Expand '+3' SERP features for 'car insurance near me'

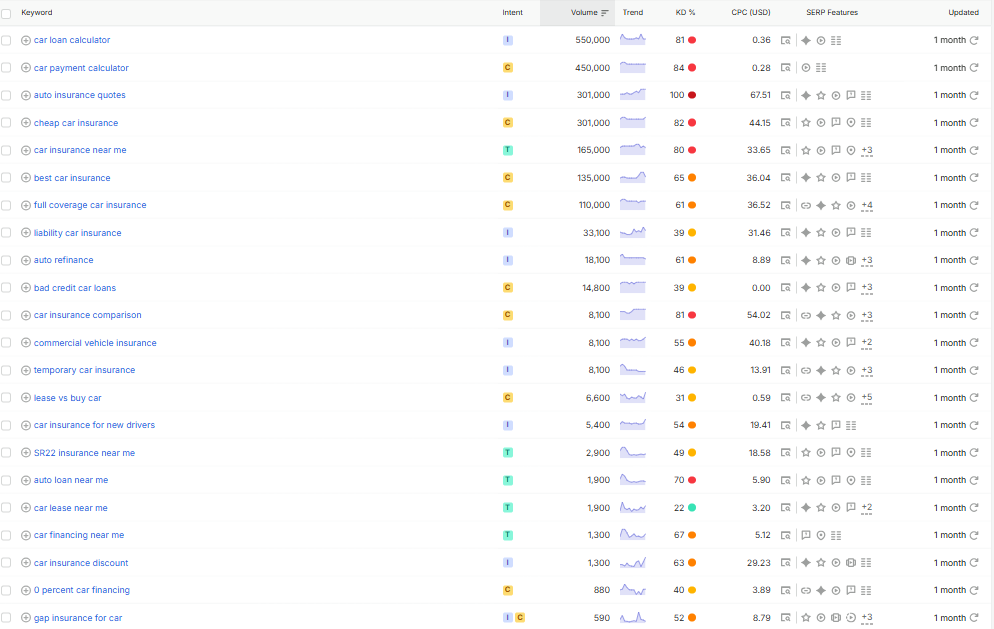click(867, 151)
